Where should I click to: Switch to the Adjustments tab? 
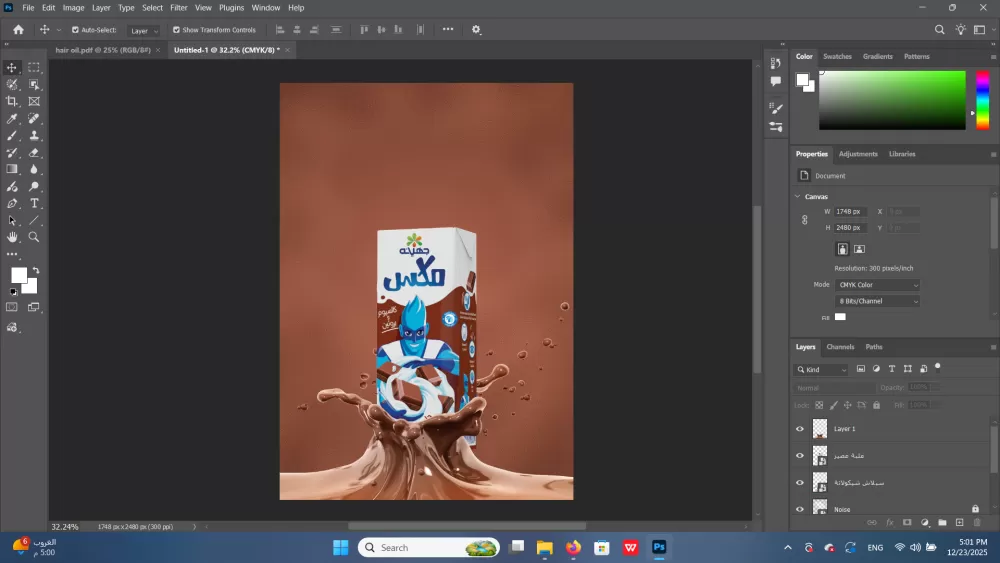(858, 154)
